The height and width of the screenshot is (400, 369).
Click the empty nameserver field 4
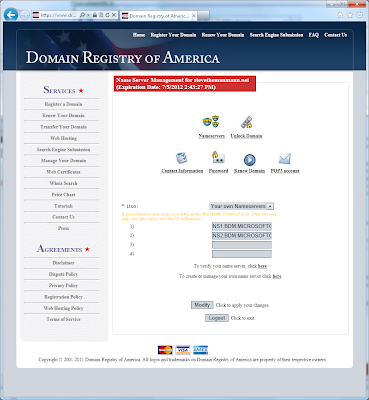pyautogui.click(x=242, y=254)
